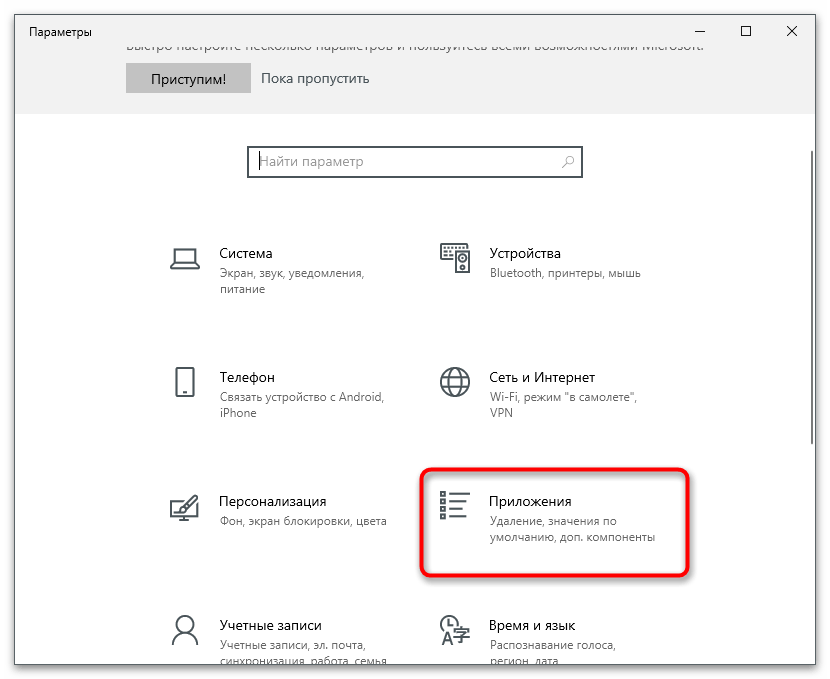Click the Приступим! button
The height and width of the screenshot is (679, 830).
coord(188,78)
